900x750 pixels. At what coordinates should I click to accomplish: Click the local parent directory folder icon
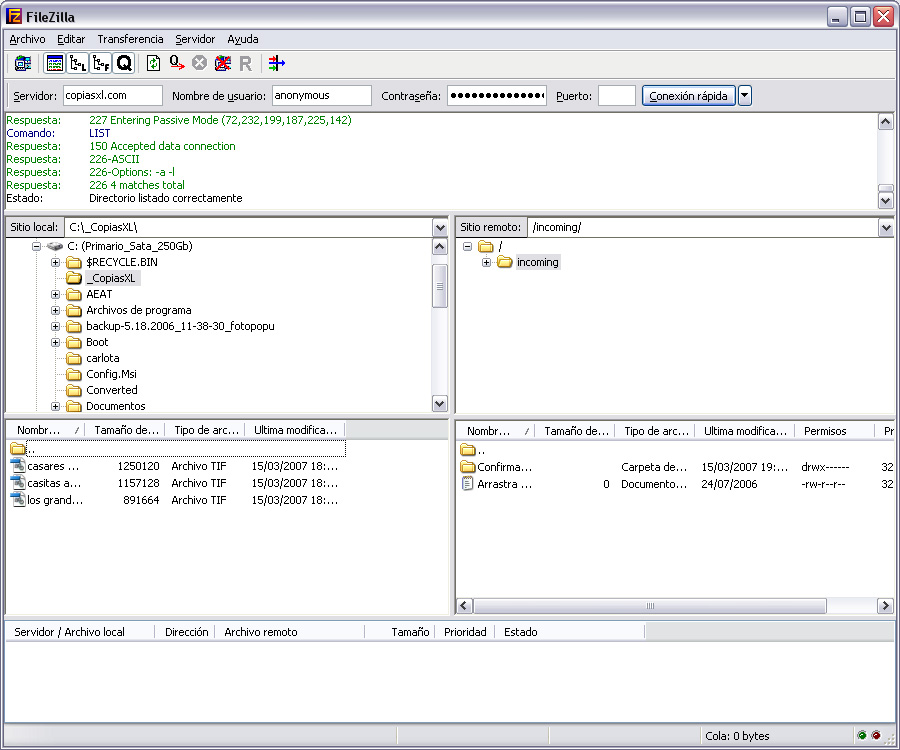coord(18,449)
